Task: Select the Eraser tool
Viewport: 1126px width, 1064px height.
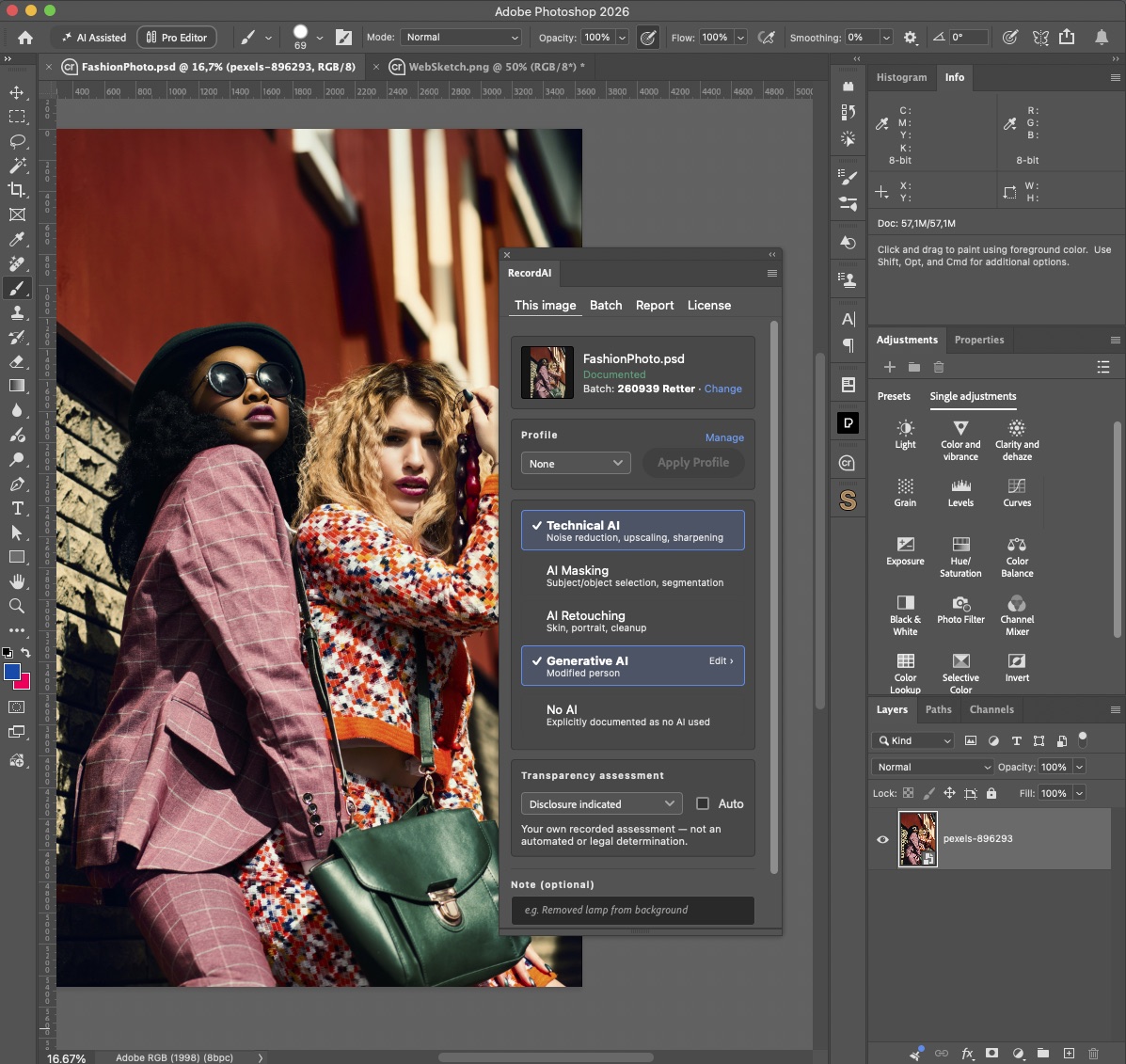Action: pyautogui.click(x=17, y=362)
